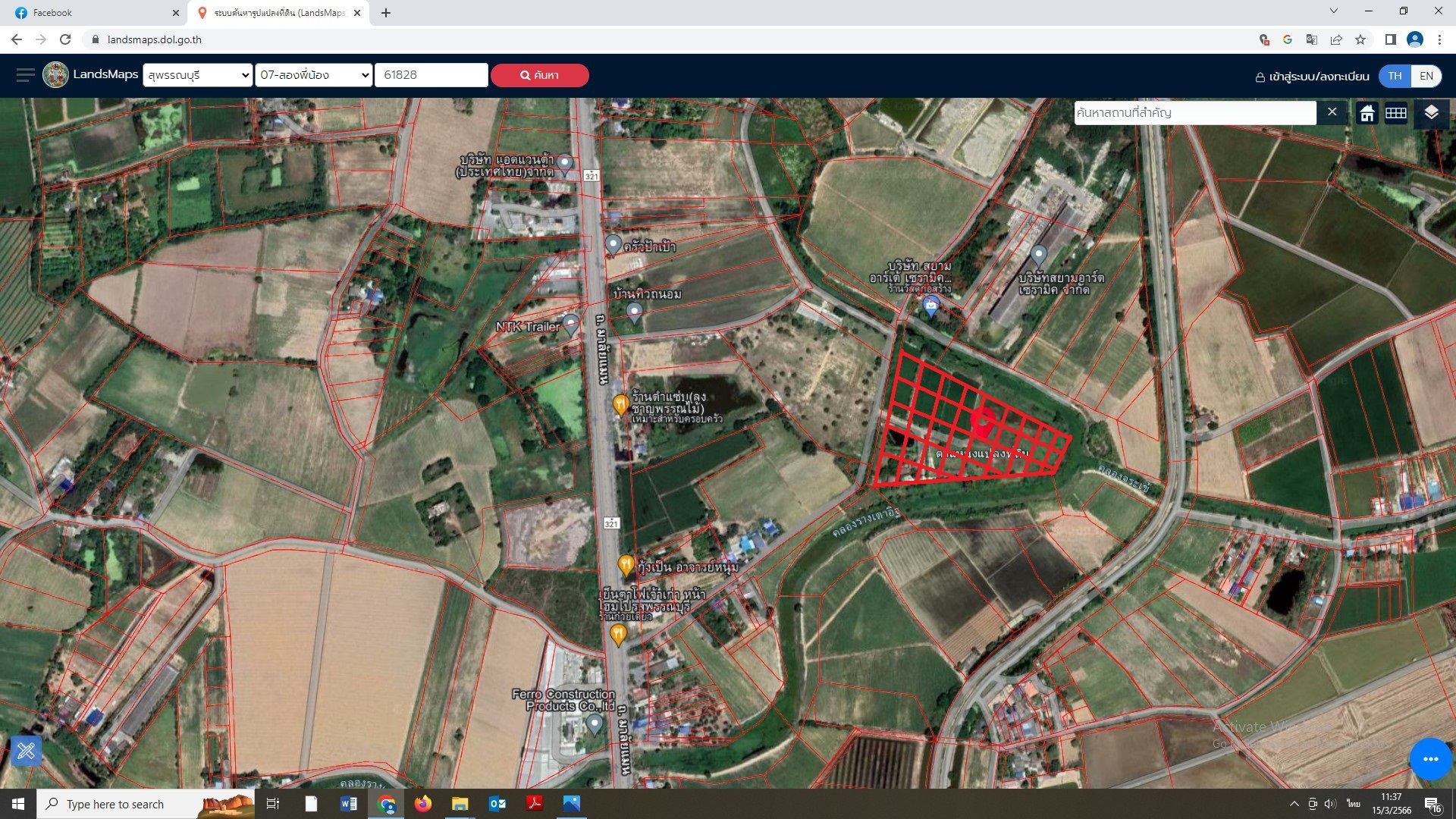Viewport: 1456px width, 819px height.
Task: Click the parcel number field 61828
Action: point(431,75)
